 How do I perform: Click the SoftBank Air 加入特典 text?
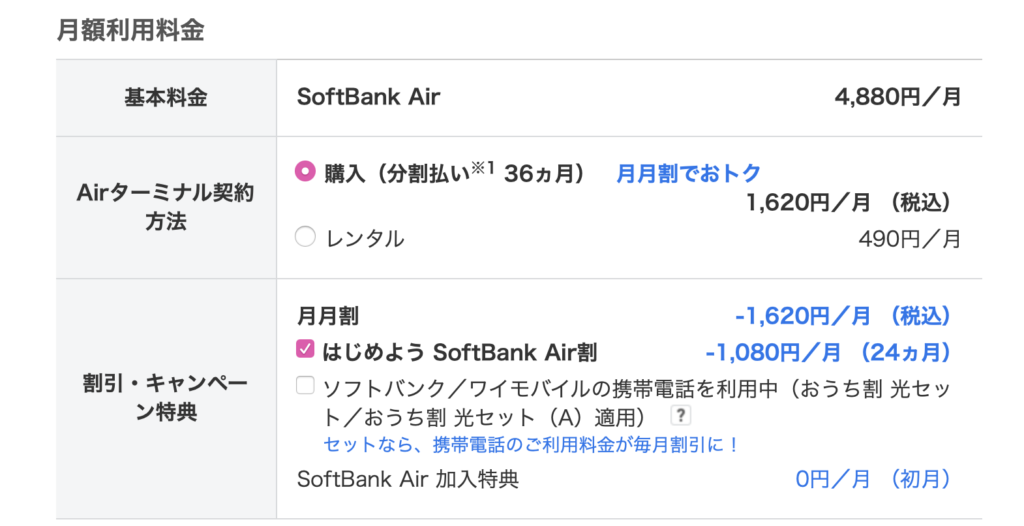point(408,479)
